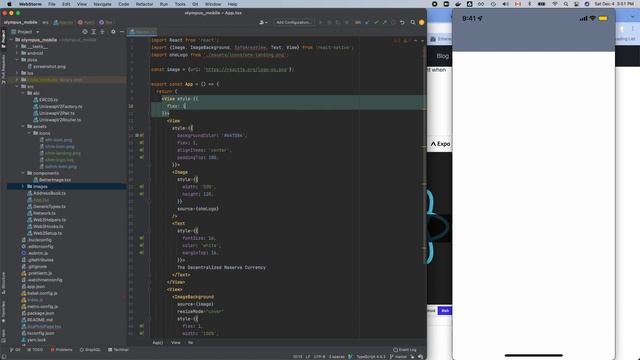Image resolution: width=640 pixels, height=360 pixels.
Task: Collapse the assets folder
Action: (23, 127)
